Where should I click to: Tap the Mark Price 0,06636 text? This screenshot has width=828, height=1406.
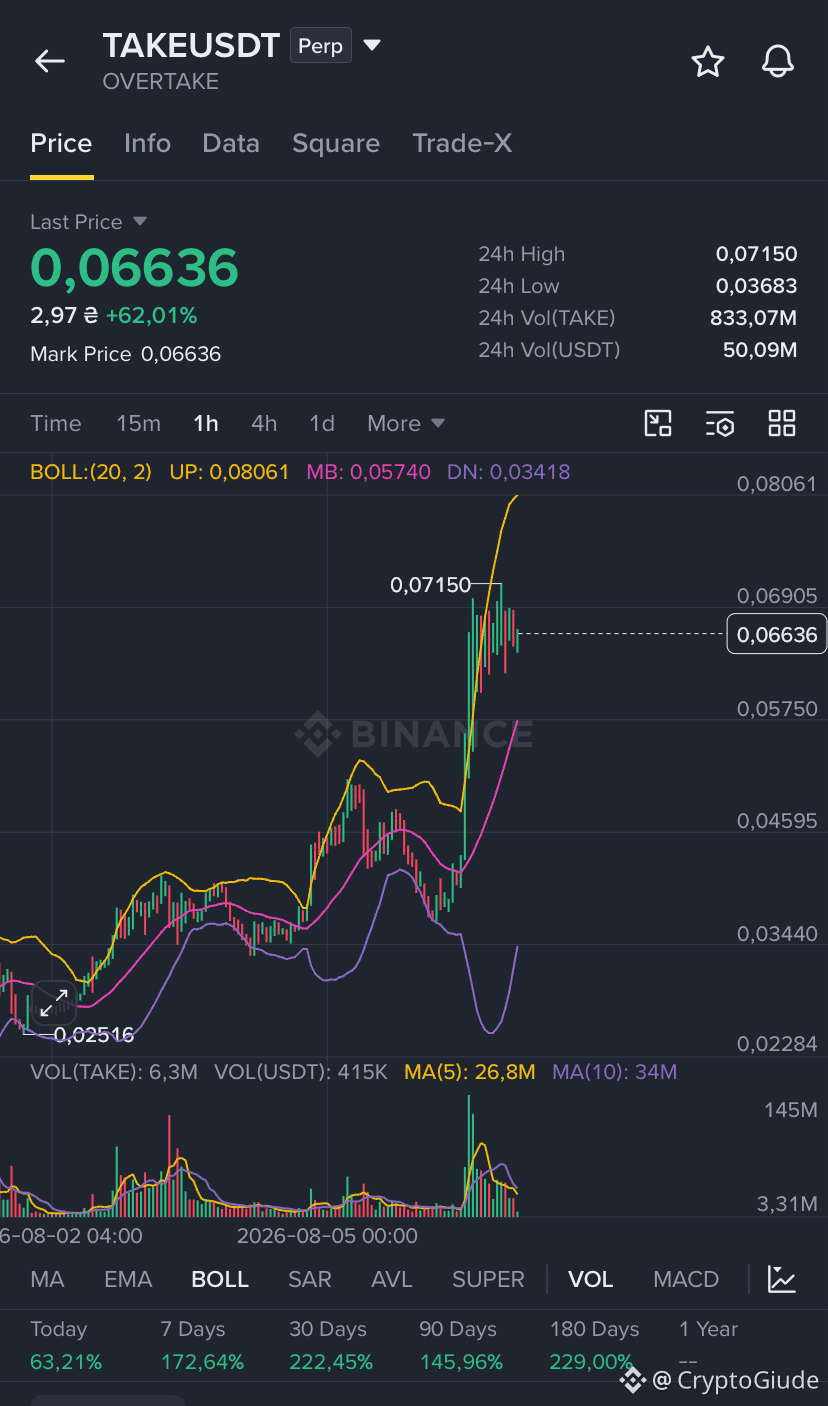click(126, 354)
